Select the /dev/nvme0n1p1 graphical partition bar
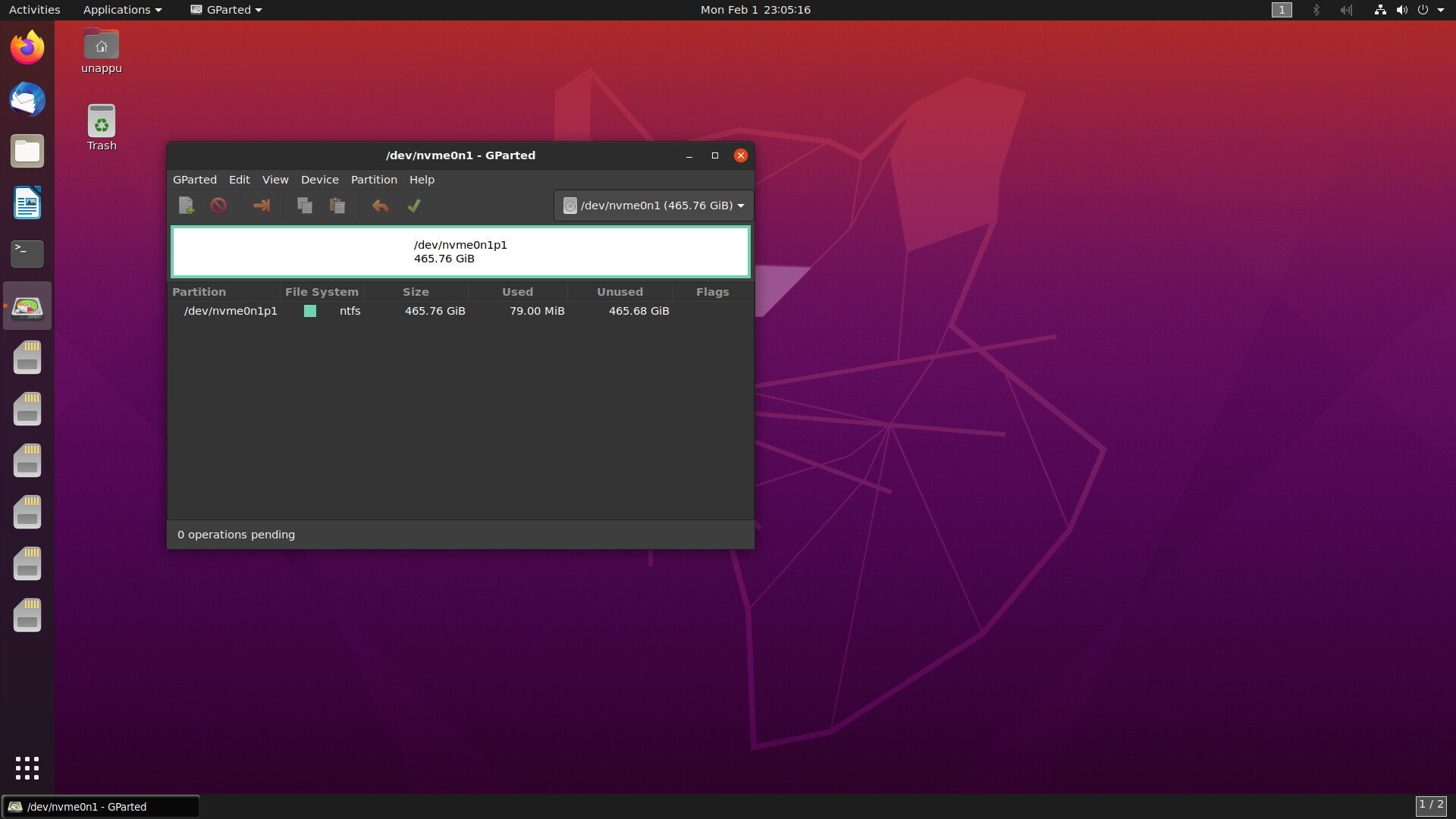Screen dimensions: 1456x819 click(x=460, y=252)
